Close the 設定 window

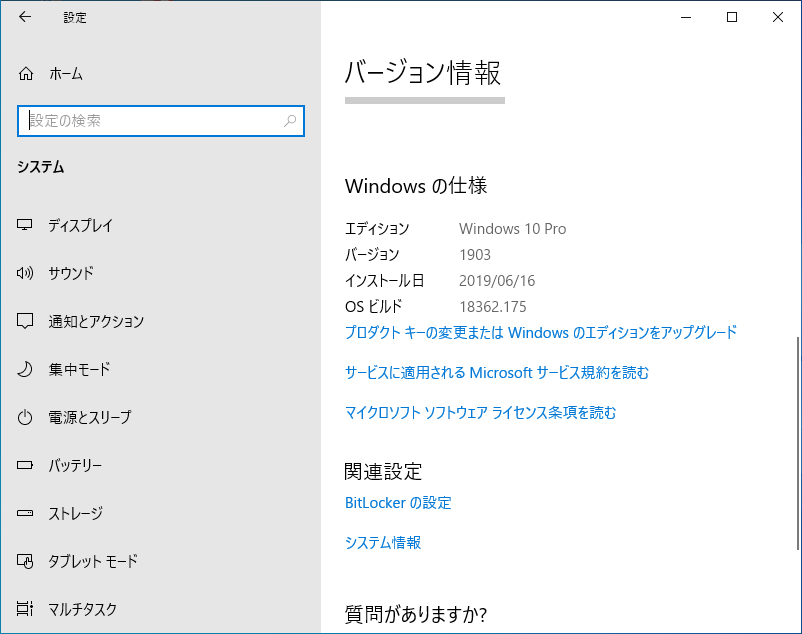(778, 17)
